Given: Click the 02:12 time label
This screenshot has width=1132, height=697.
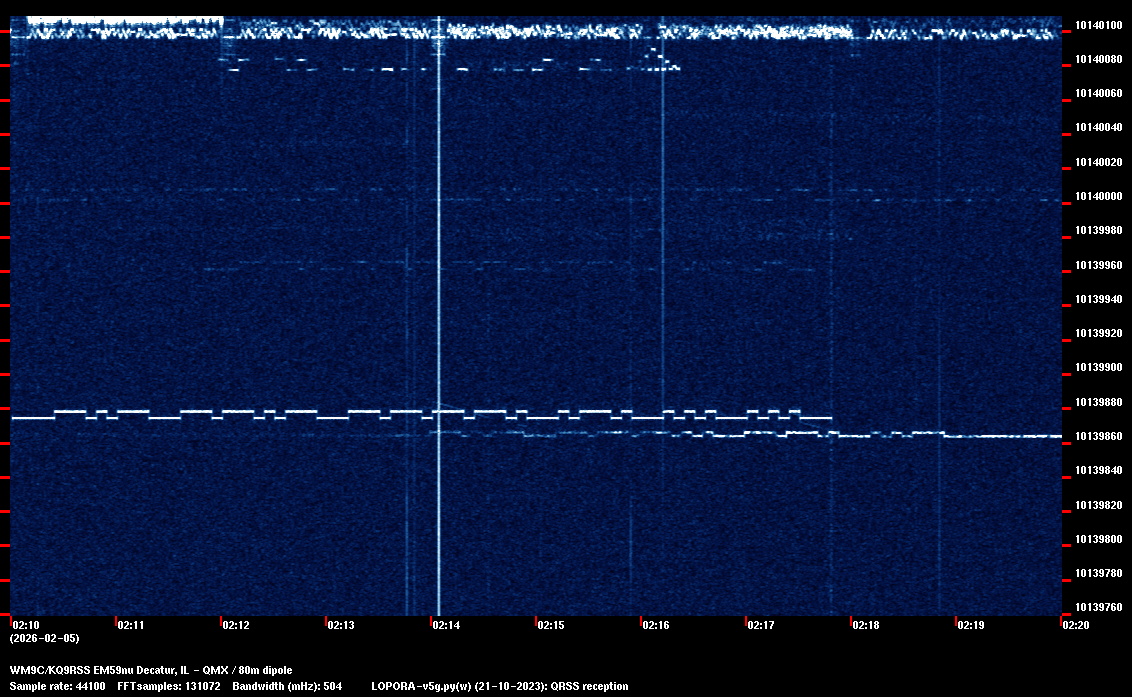Looking at the screenshot, I should (x=236, y=625).
